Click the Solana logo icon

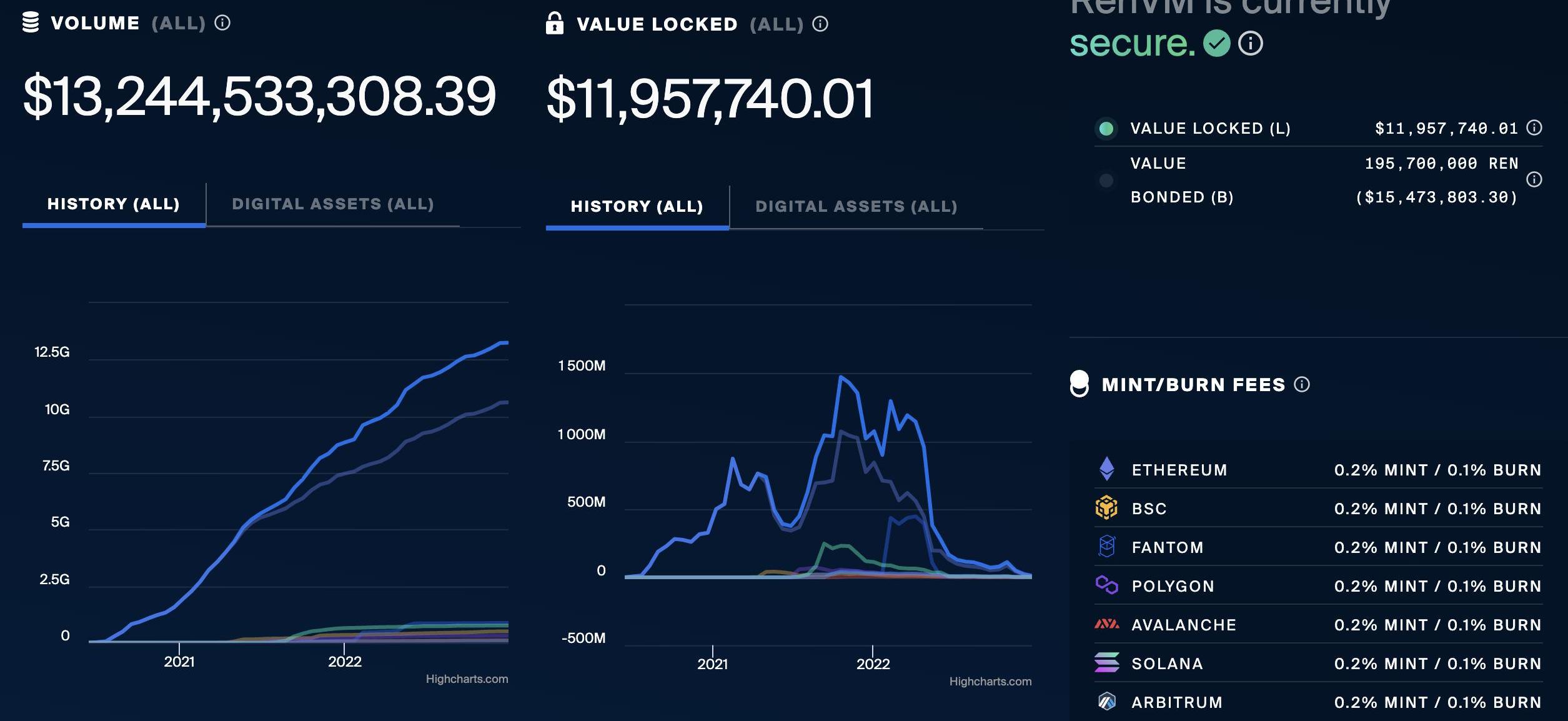[x=1107, y=662]
